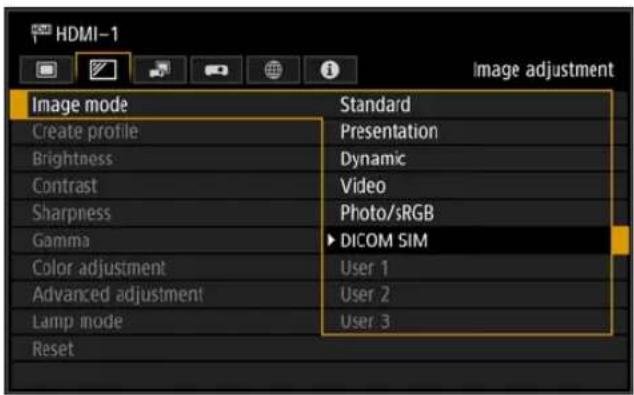Screen dimensions: 634x395
Task: Open the Input settings tab icon
Action: tap(46, 70)
